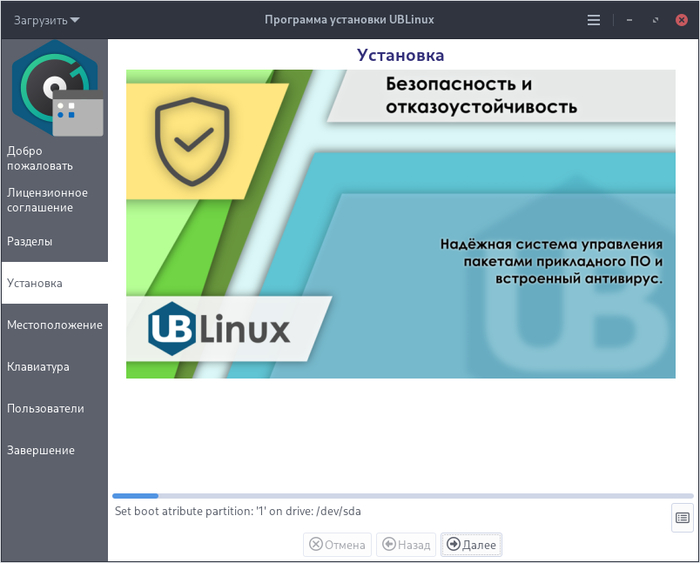
Task: Go to the Разделы step
Action: pyautogui.click(x=54, y=242)
